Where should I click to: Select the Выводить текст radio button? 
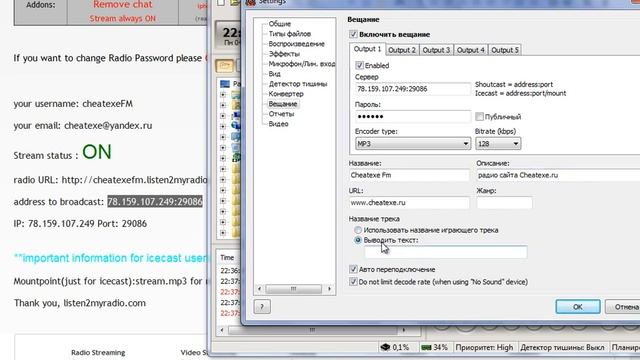358,240
